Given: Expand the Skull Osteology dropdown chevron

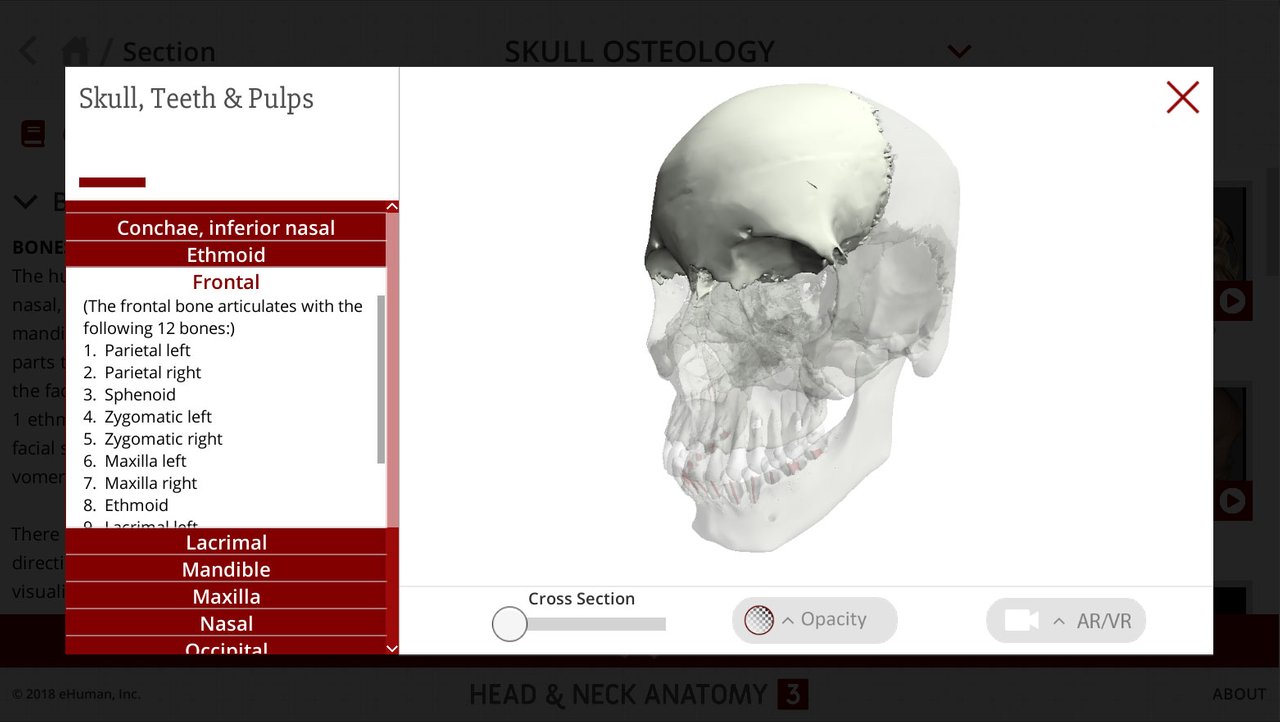Looking at the screenshot, I should [x=959, y=51].
